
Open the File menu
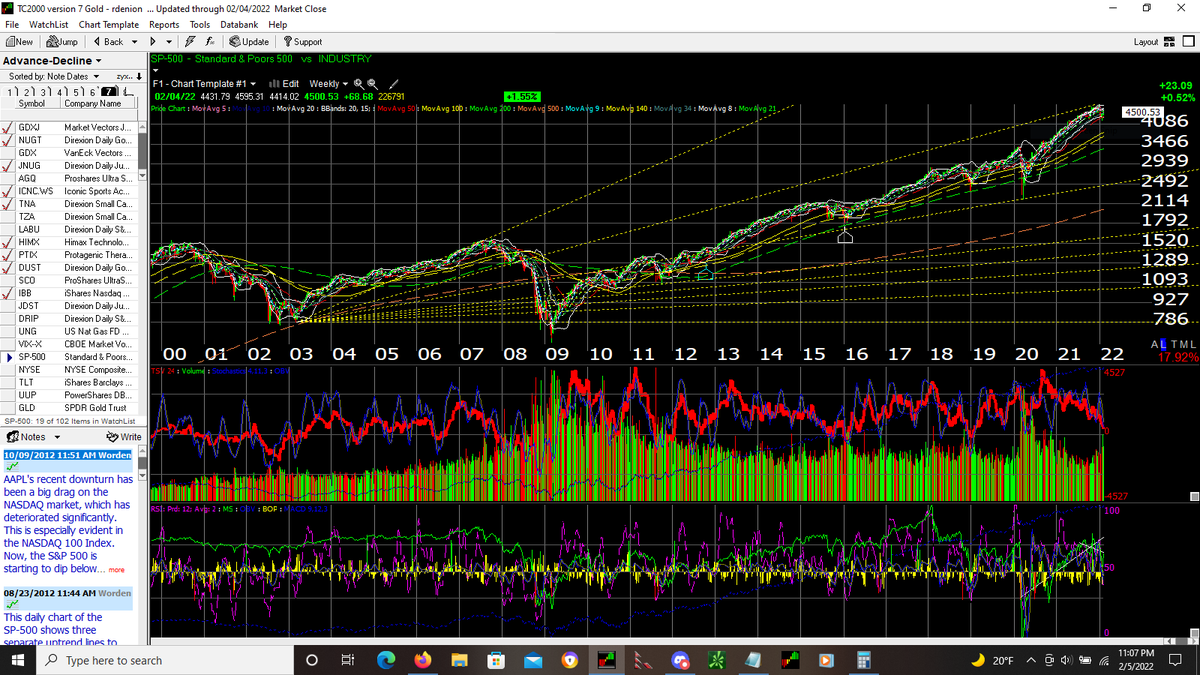pos(12,24)
